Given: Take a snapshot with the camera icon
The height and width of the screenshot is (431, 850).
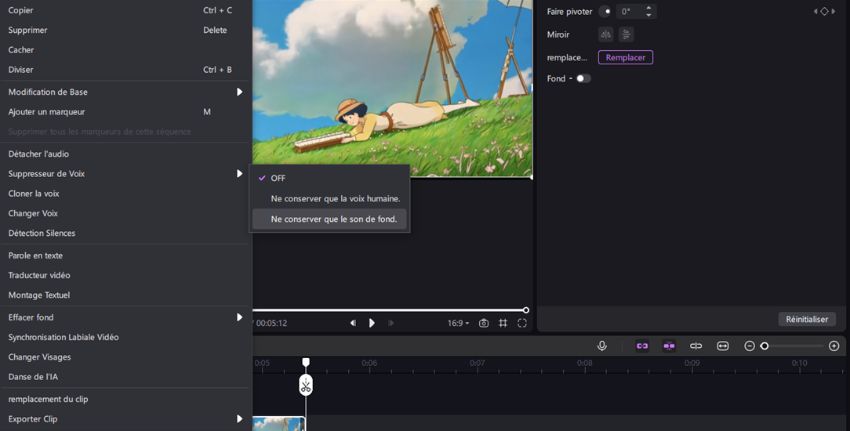Looking at the screenshot, I should click(484, 323).
